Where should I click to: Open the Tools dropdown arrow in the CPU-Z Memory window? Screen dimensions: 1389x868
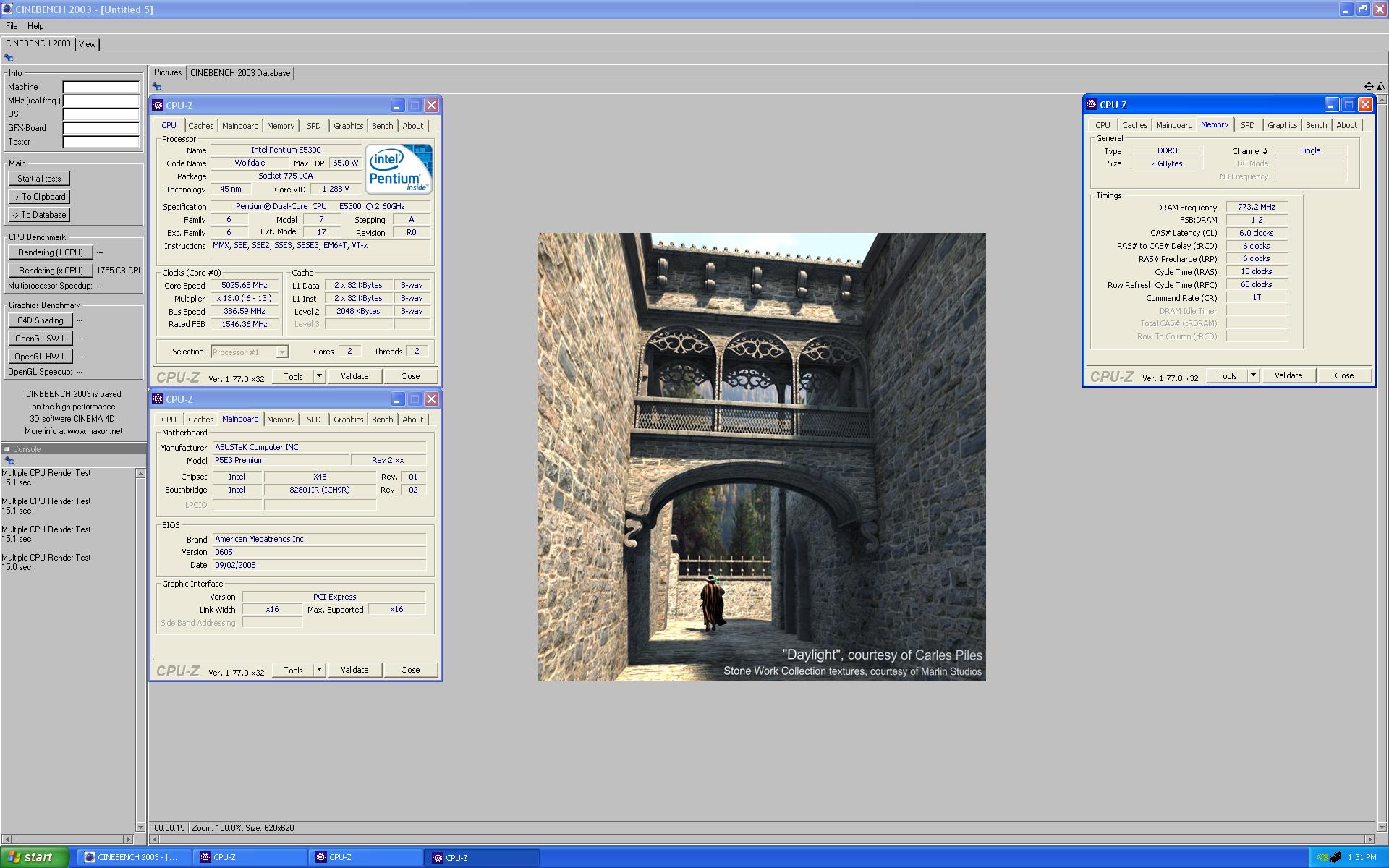tap(1253, 375)
